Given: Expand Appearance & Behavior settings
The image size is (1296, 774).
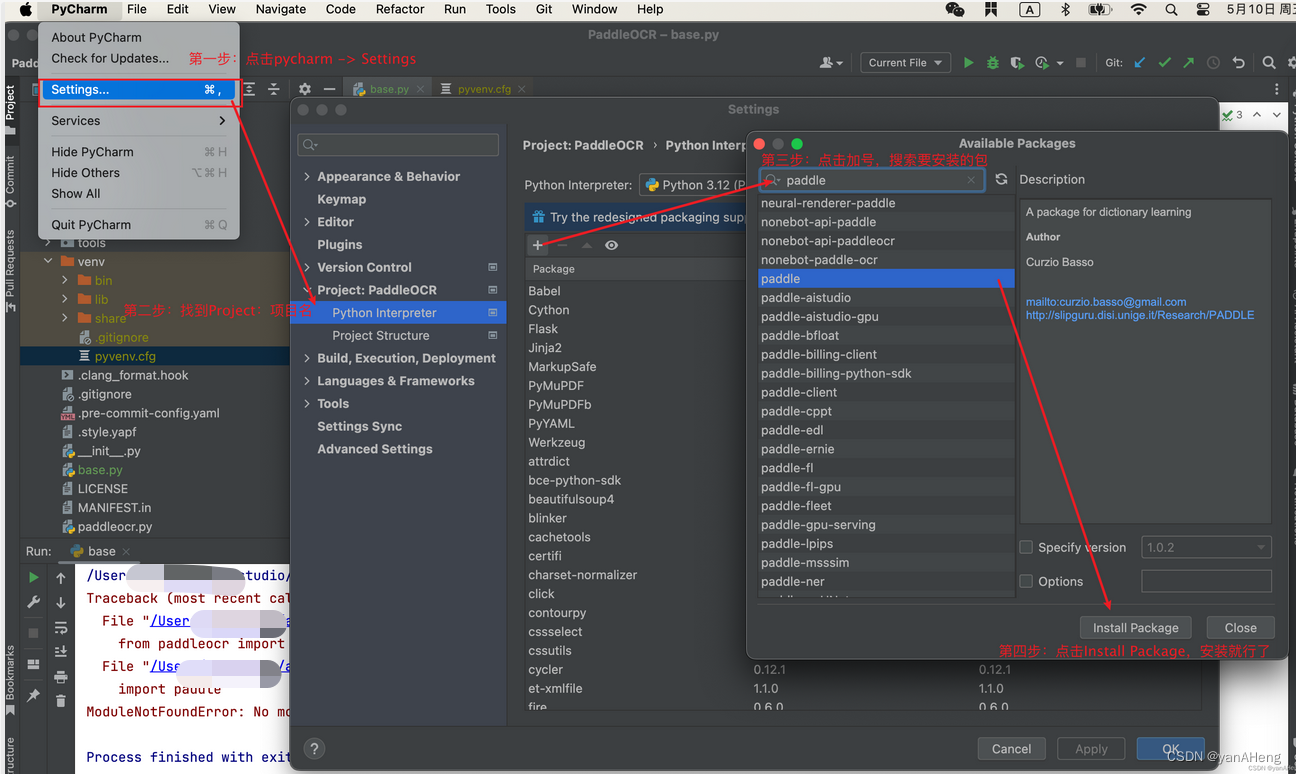Looking at the screenshot, I should pos(307,177).
